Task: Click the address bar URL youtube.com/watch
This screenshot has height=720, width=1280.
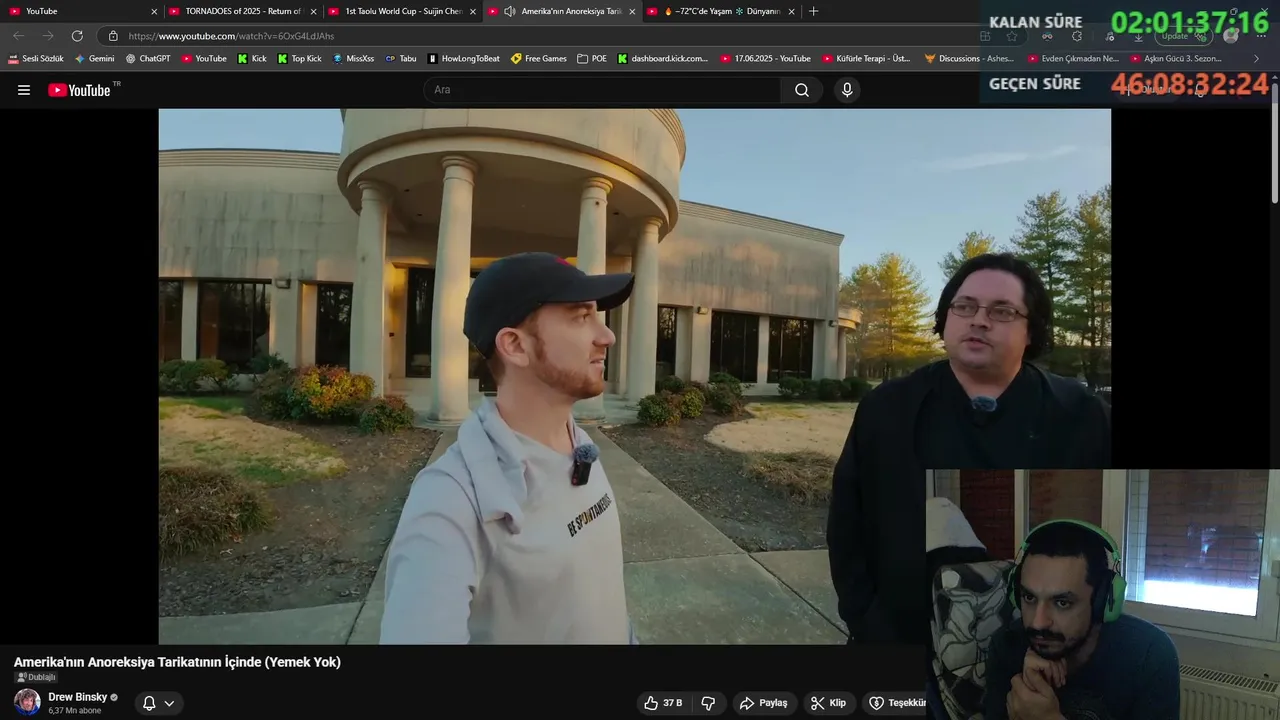Action: (x=231, y=36)
